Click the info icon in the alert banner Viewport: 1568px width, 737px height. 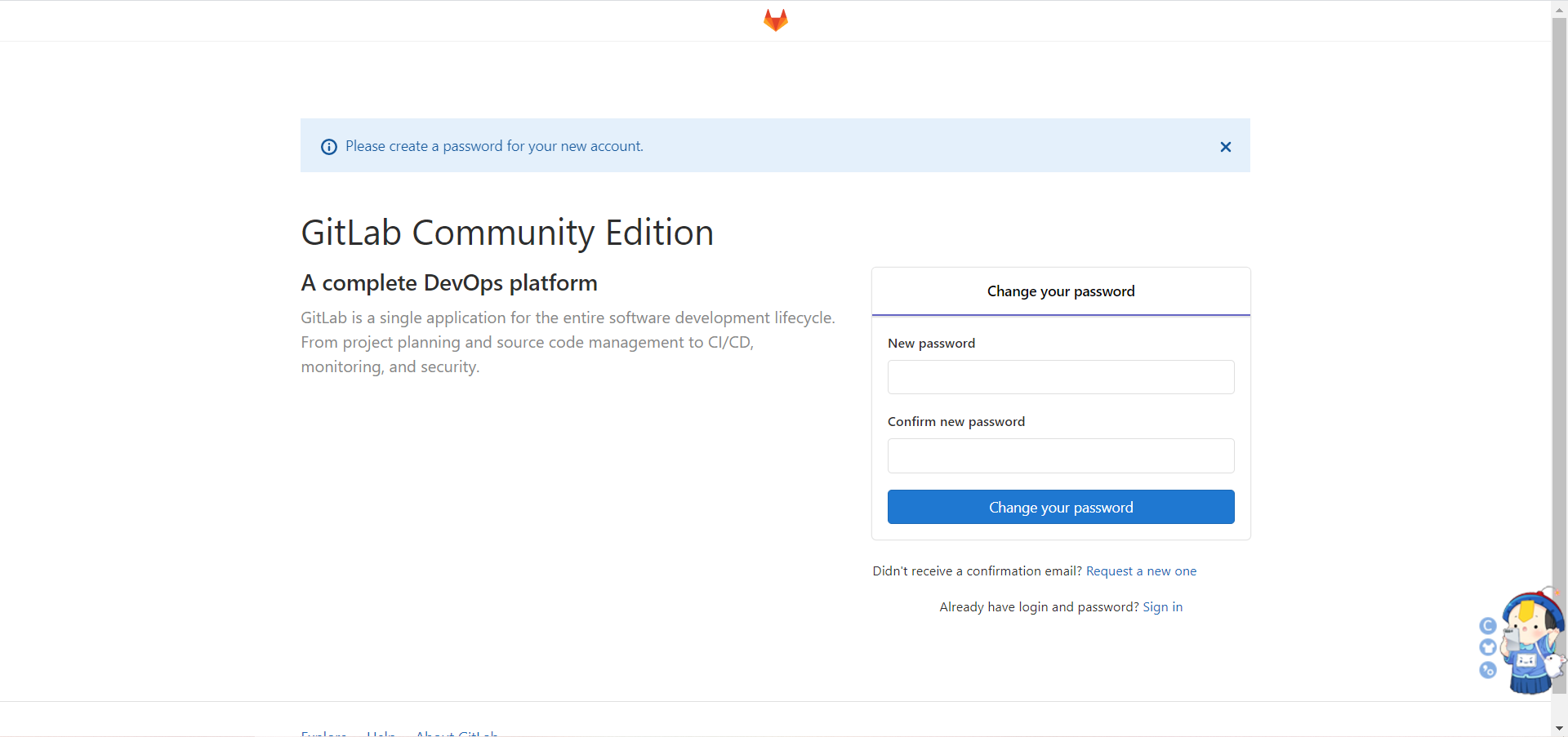click(x=329, y=147)
